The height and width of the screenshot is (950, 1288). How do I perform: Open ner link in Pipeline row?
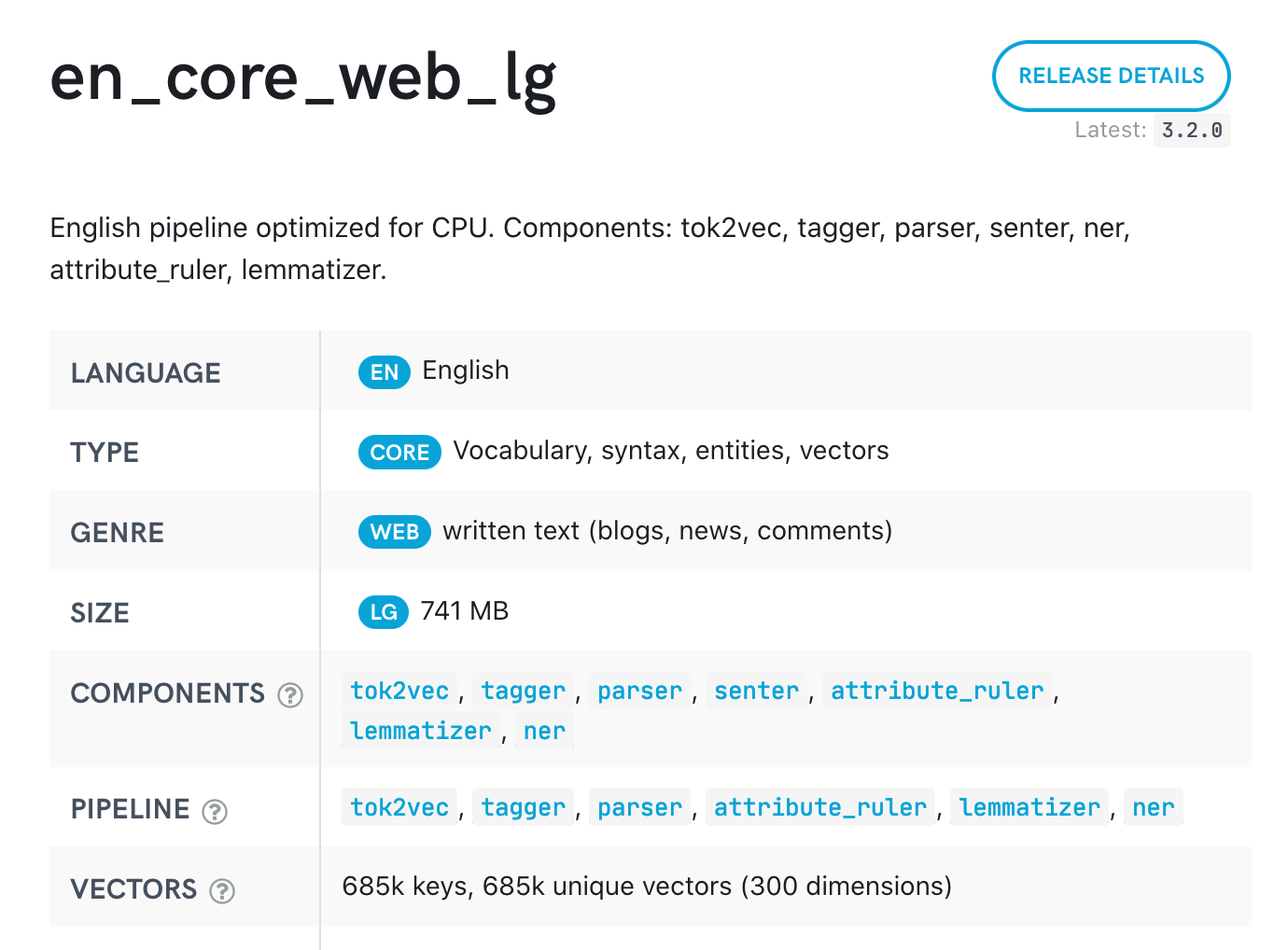pos(1154,808)
